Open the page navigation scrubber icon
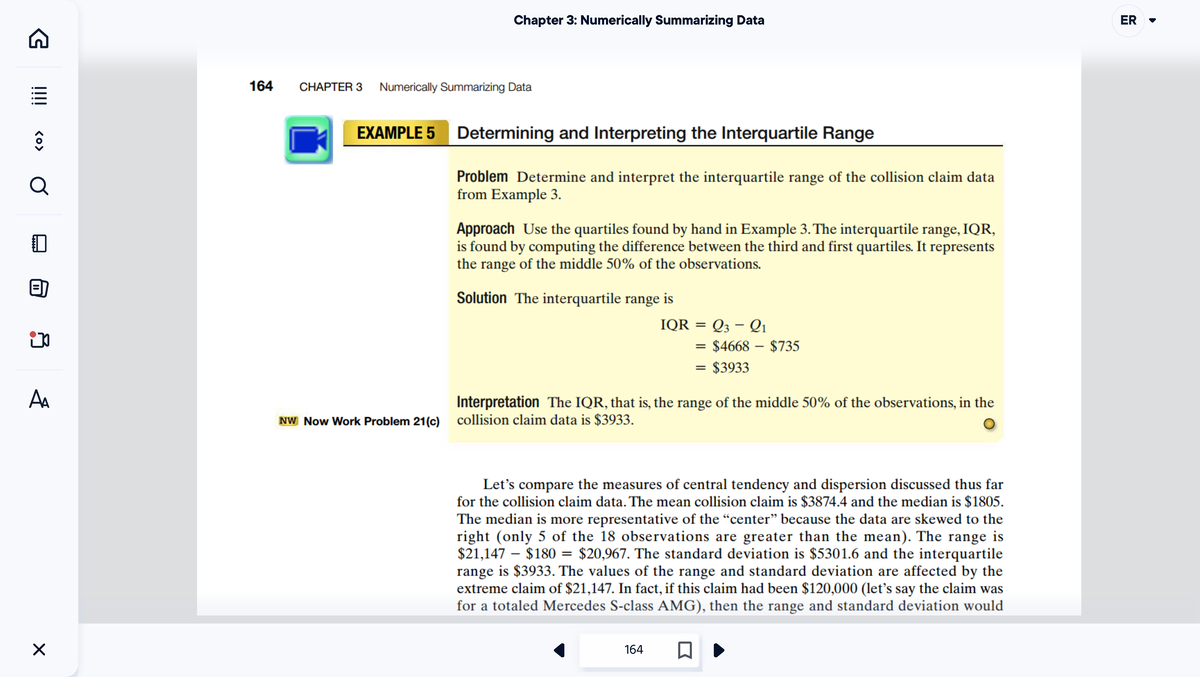Viewport: 1200px width, 677px height. click(x=38, y=140)
